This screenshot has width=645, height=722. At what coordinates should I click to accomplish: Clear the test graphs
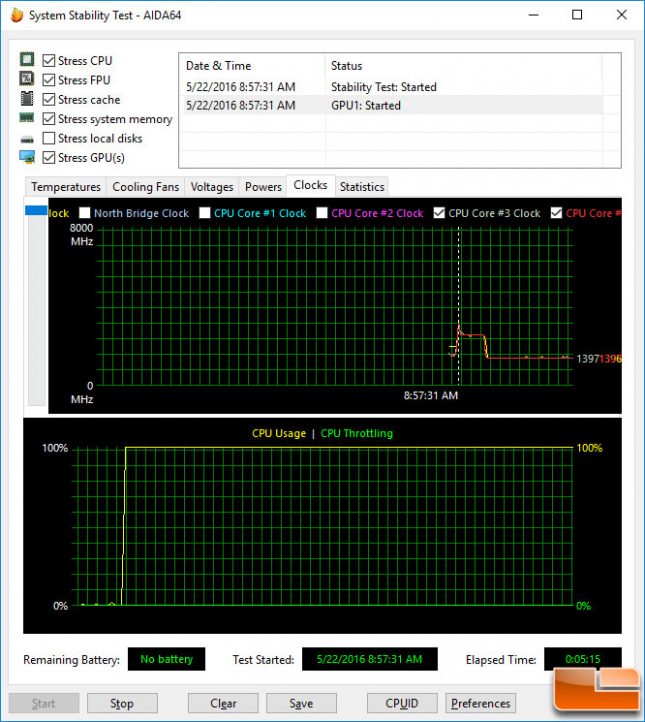pyautogui.click(x=223, y=703)
